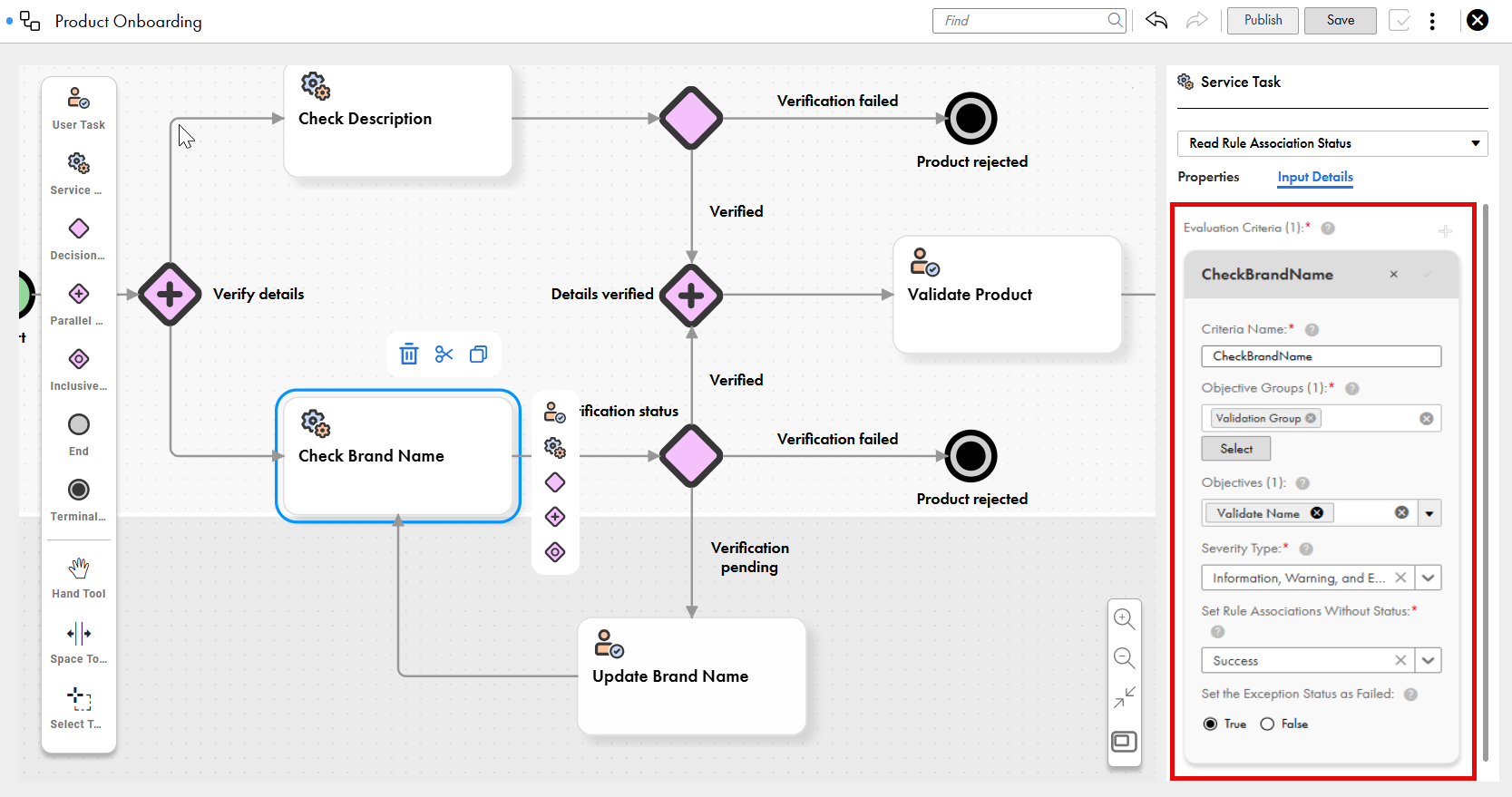The width and height of the screenshot is (1512, 797).
Task: Click the Find search magnifier icon
Action: point(1115,20)
